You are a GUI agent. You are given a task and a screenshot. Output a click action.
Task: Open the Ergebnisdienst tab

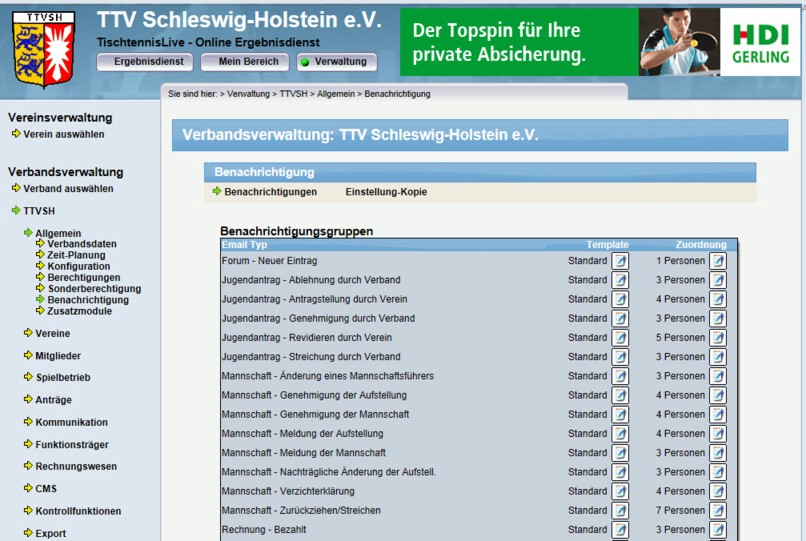145,62
